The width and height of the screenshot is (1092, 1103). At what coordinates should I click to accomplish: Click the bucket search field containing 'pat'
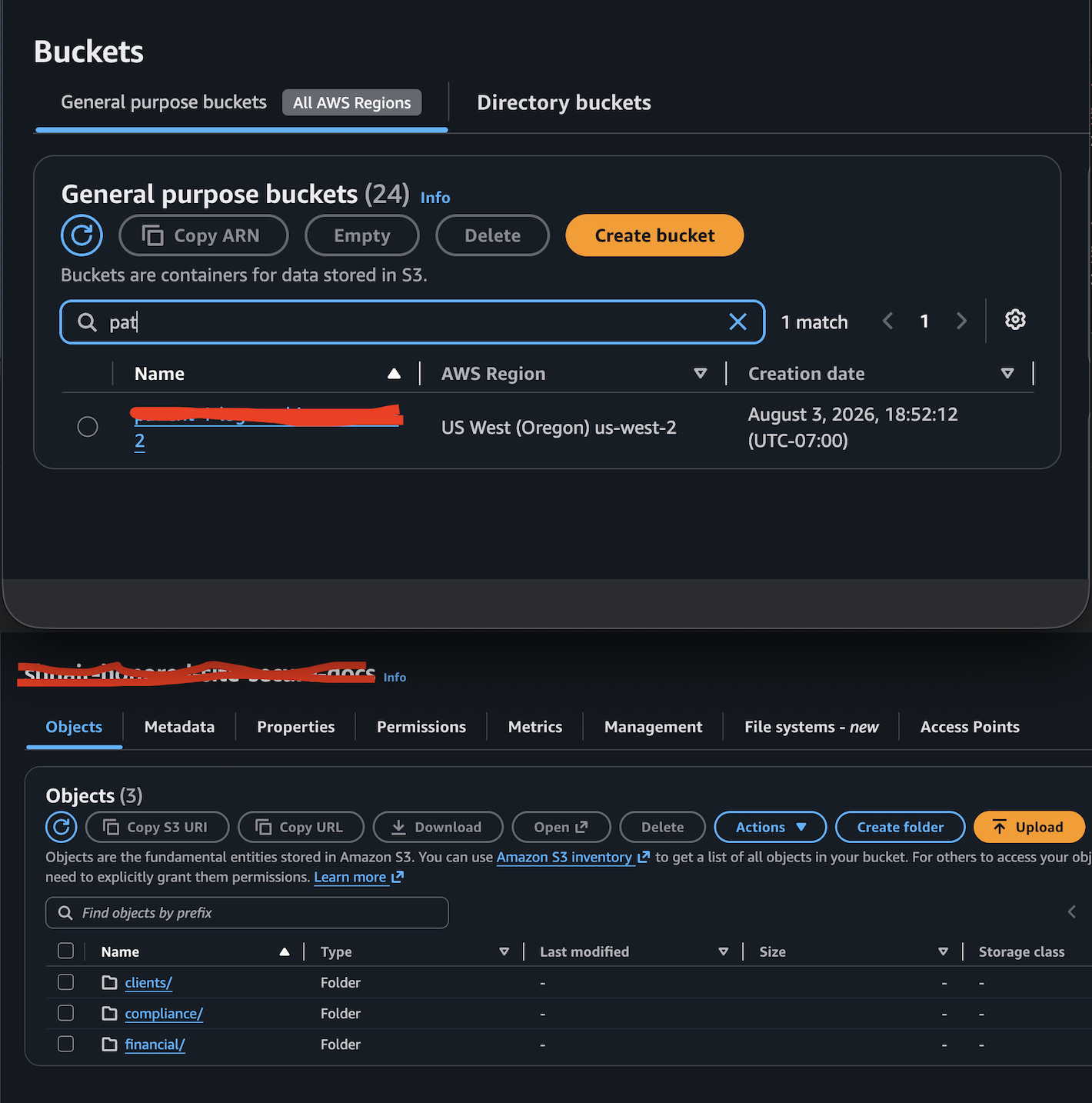[412, 322]
